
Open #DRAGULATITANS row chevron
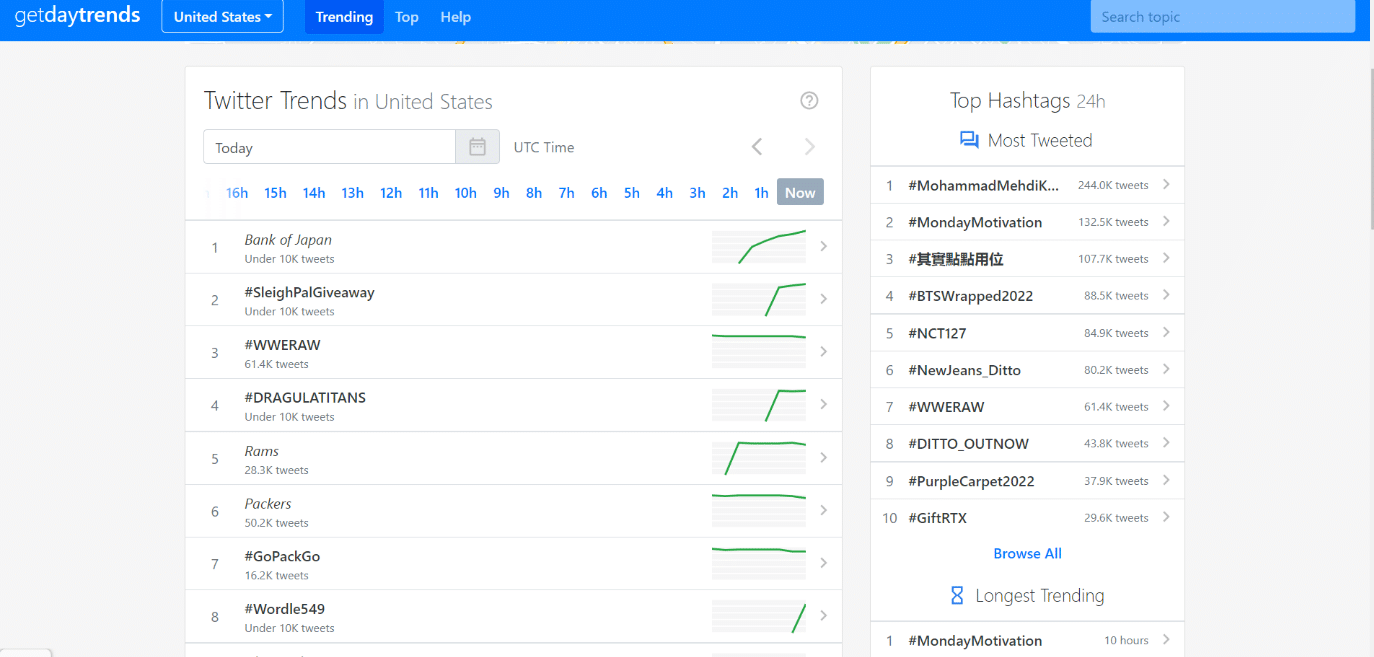824,404
